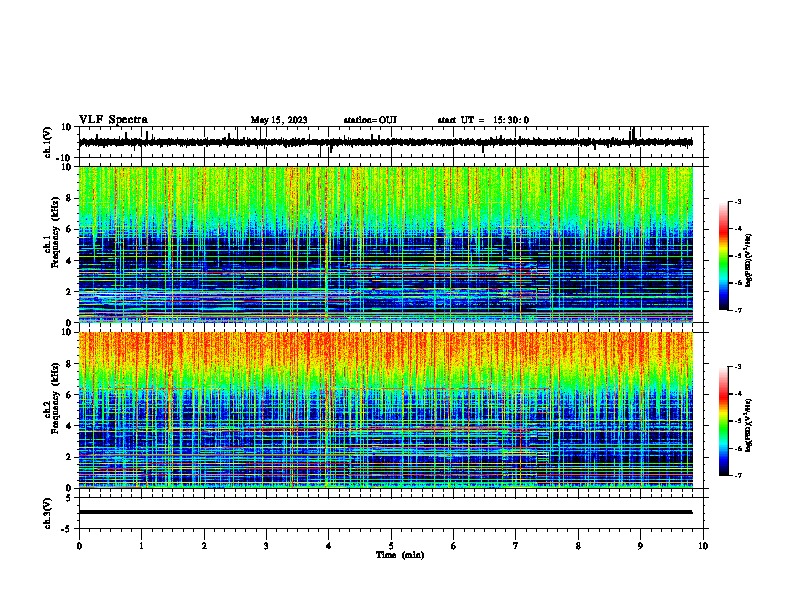Click time axis tick label "2"
Viewport: 792px width, 612px height.
(x=204, y=546)
